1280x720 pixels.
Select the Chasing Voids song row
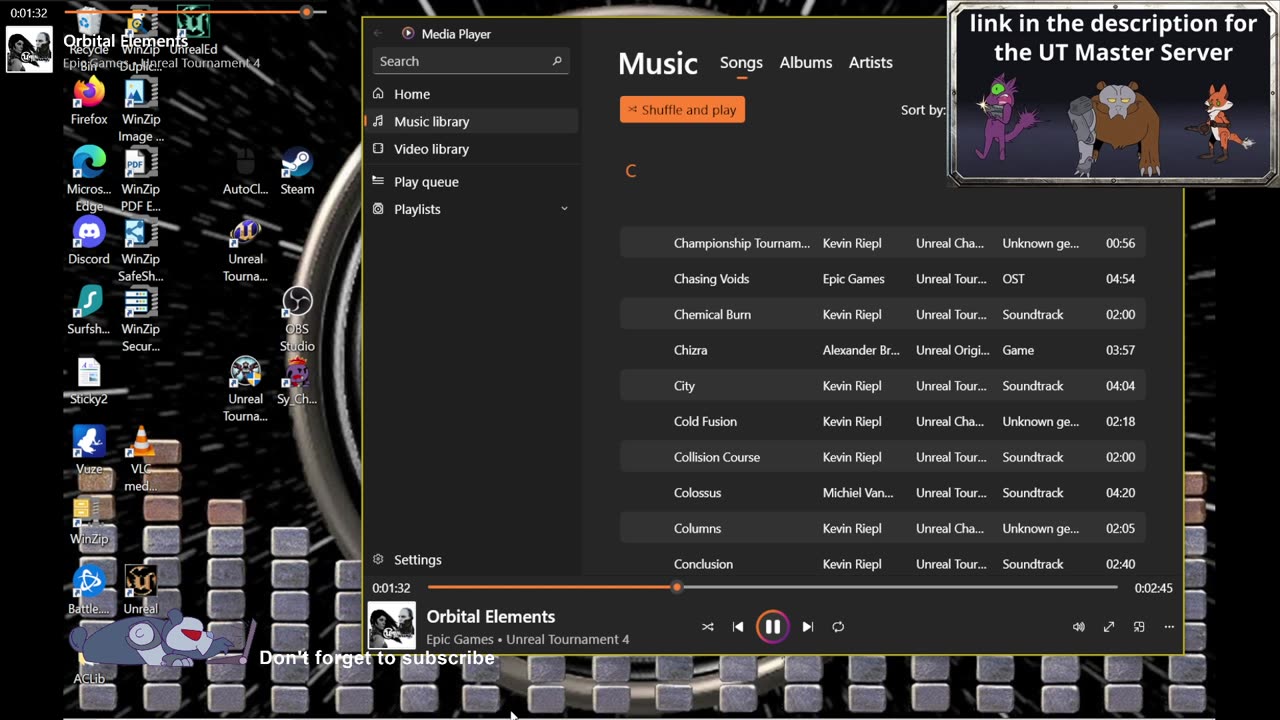[x=882, y=279]
